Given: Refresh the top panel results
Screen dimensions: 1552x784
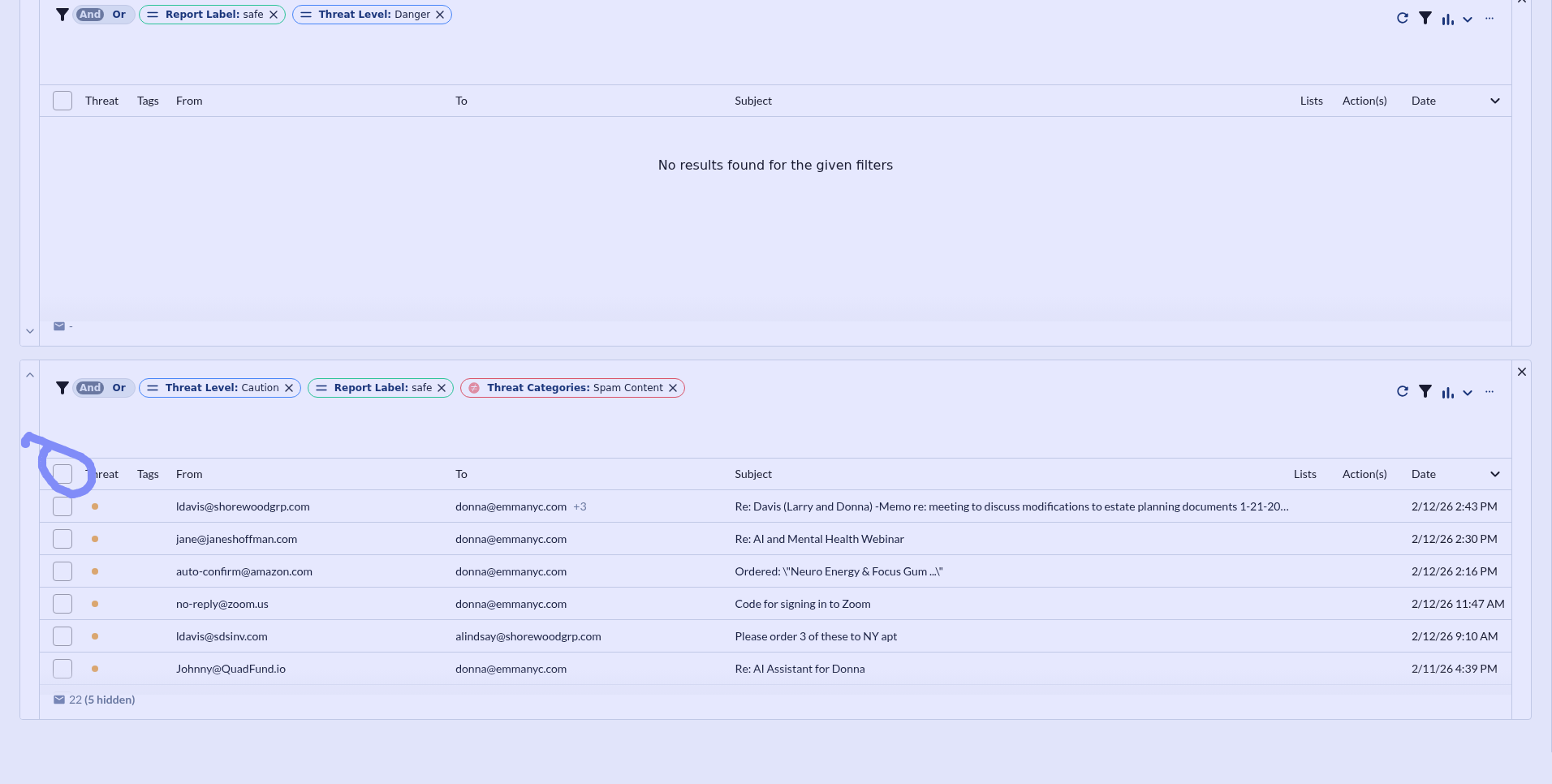Looking at the screenshot, I should coord(1402,19).
